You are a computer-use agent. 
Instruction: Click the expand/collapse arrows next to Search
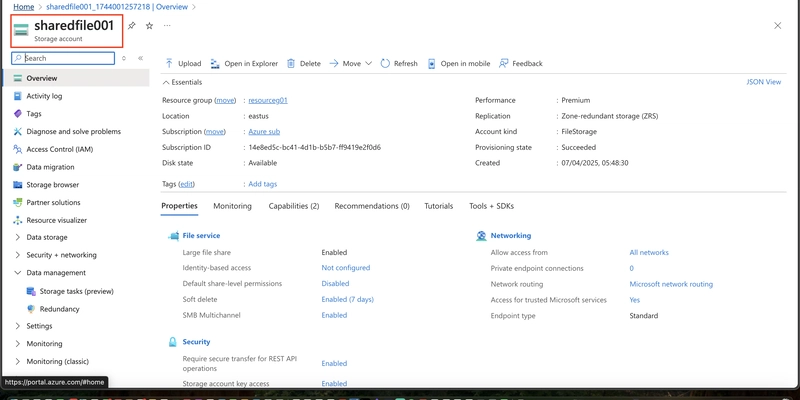point(123,58)
